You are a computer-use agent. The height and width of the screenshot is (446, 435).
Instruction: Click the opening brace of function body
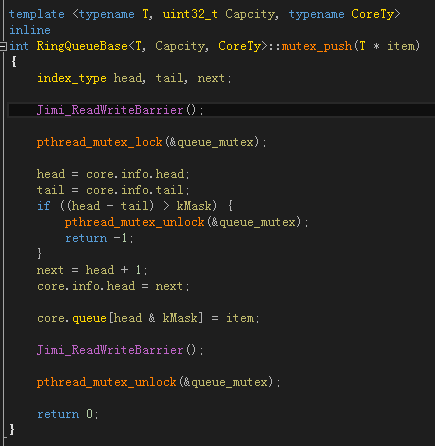[14, 62]
